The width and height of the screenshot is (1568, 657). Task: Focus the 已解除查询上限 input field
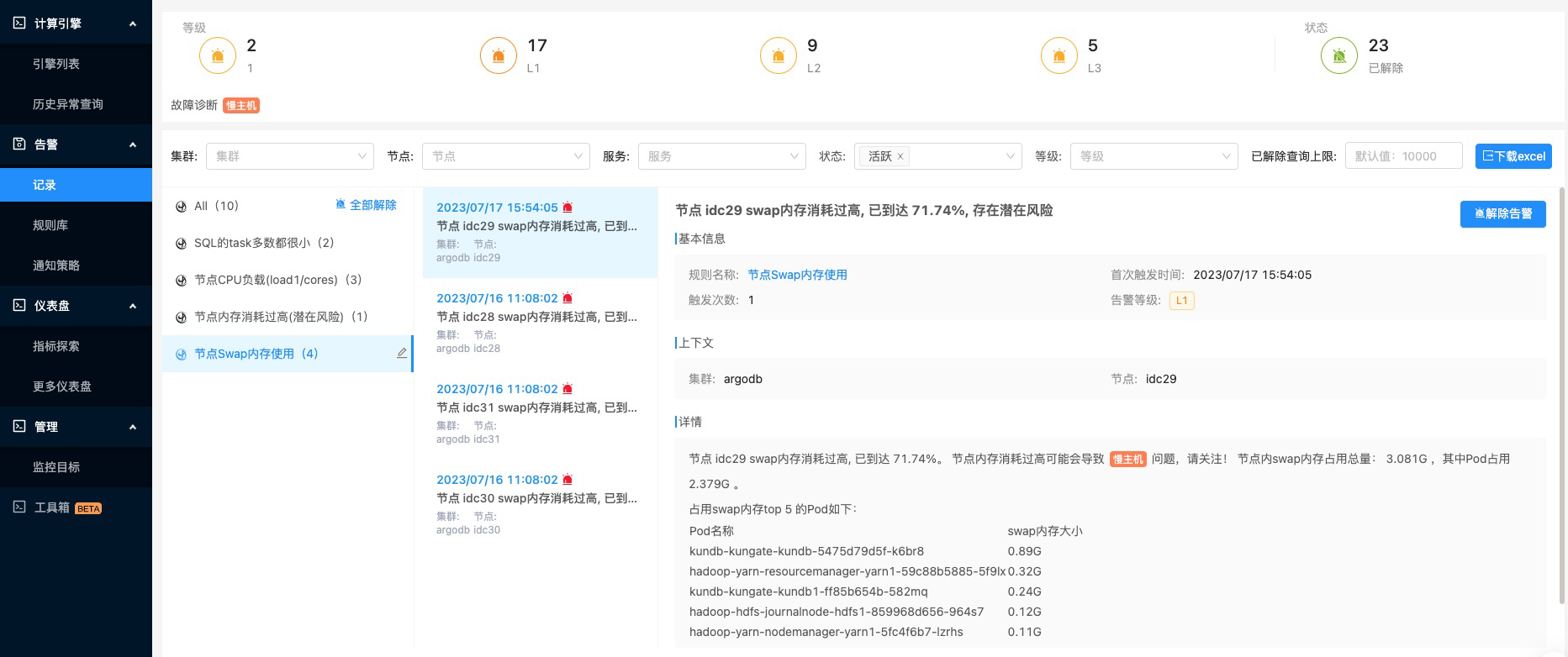1404,156
